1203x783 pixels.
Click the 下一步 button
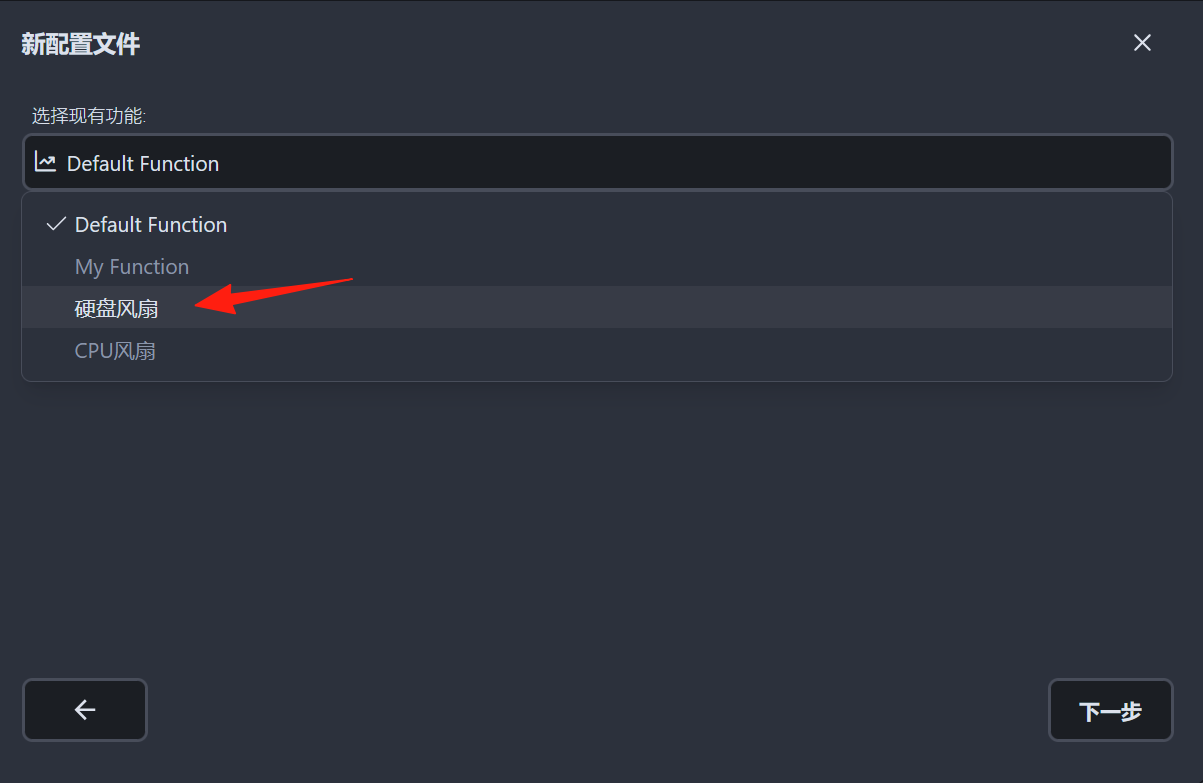tap(1110, 710)
